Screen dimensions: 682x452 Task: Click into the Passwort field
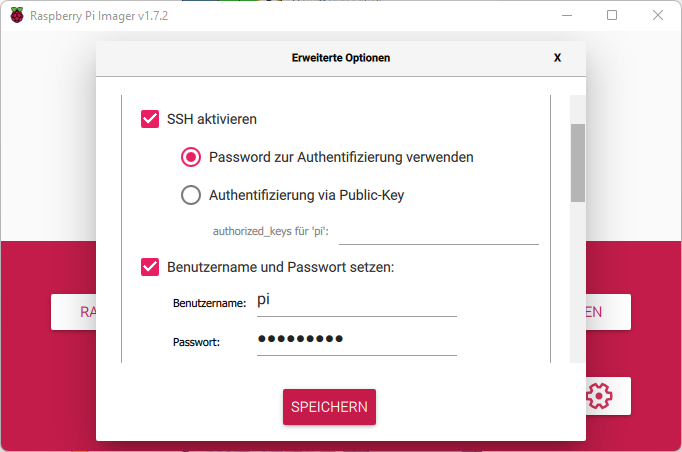pyautogui.click(x=356, y=340)
